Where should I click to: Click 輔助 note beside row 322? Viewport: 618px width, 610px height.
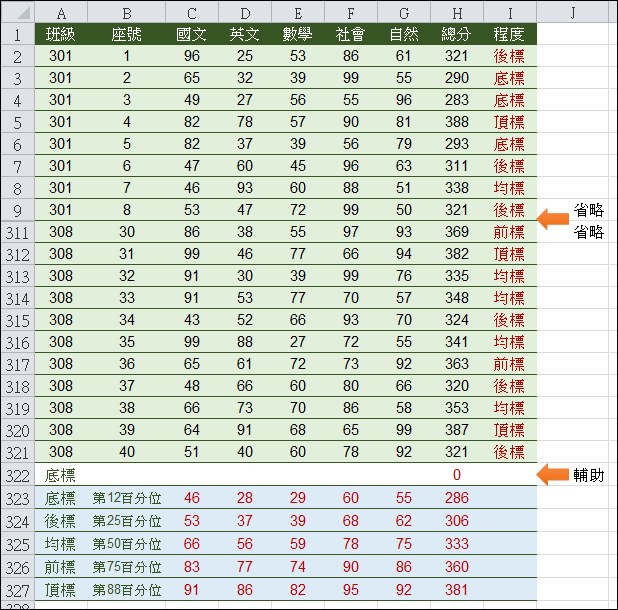(588, 475)
